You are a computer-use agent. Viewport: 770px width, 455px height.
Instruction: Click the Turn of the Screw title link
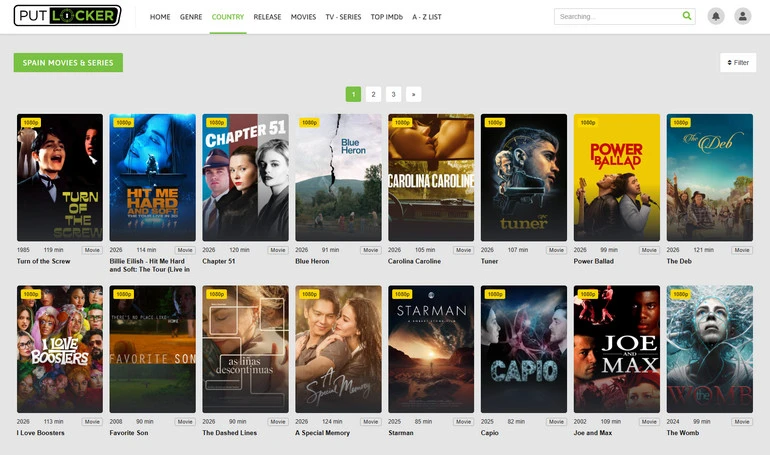click(x=44, y=261)
